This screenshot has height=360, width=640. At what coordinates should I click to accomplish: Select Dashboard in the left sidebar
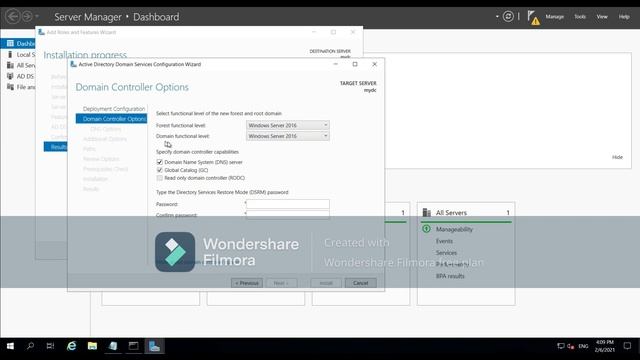(x=18, y=43)
